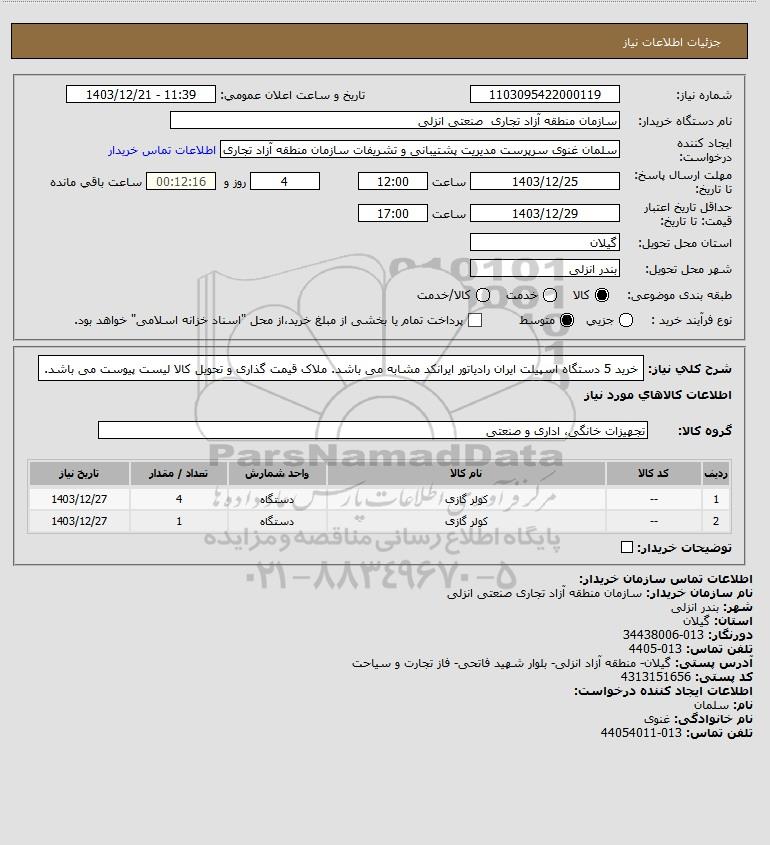Click the price validity time 17:00
Image resolution: width=770 pixels, height=845 pixels.
[x=393, y=213]
